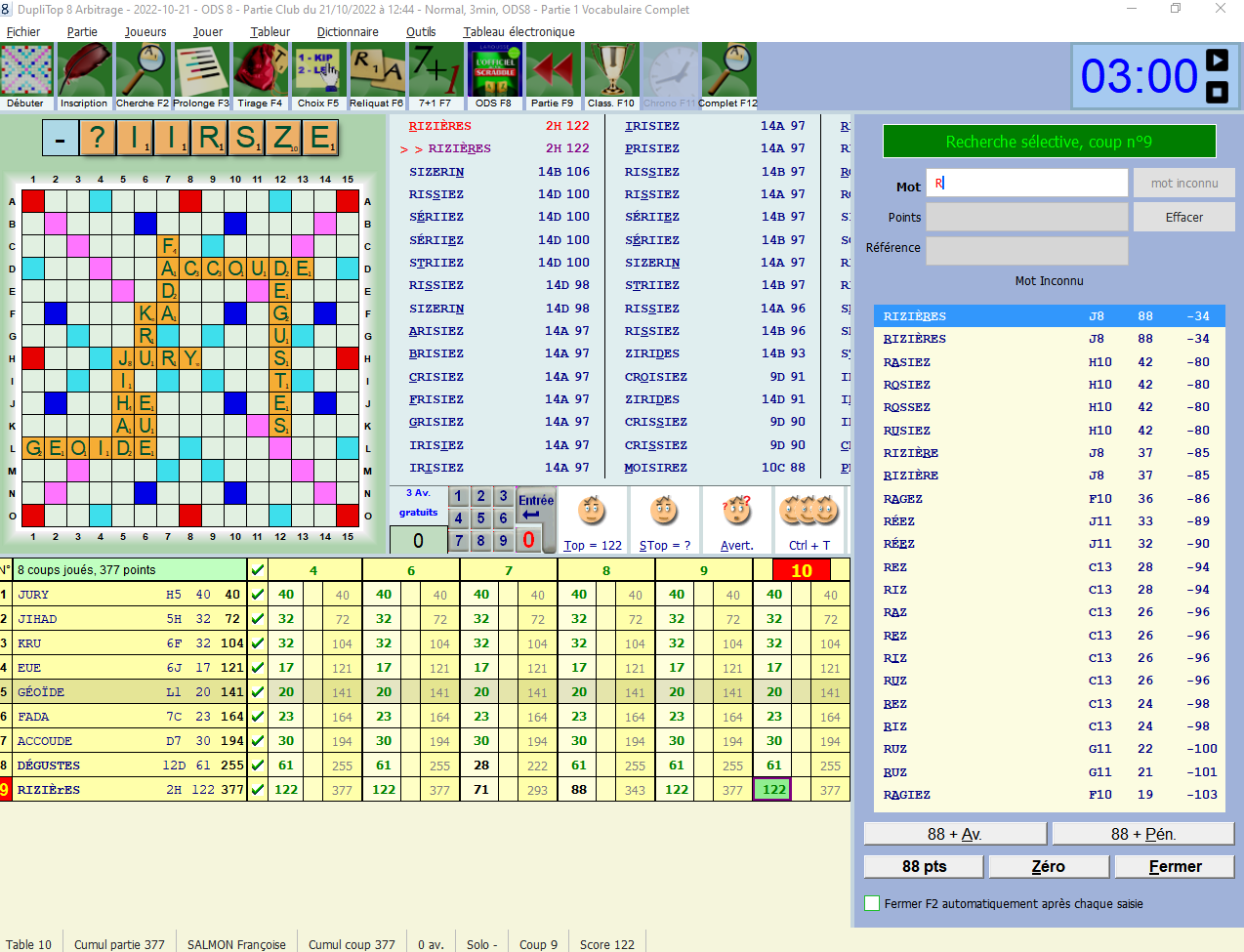Screen dimensions: 1244x952
Task: Open the Complet F12 tool
Action: point(728,75)
